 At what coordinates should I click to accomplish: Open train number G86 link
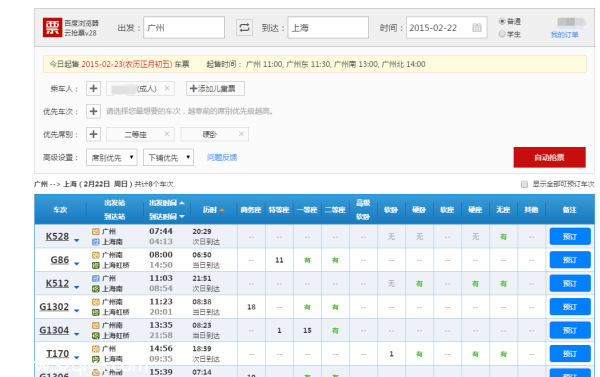tap(60, 260)
